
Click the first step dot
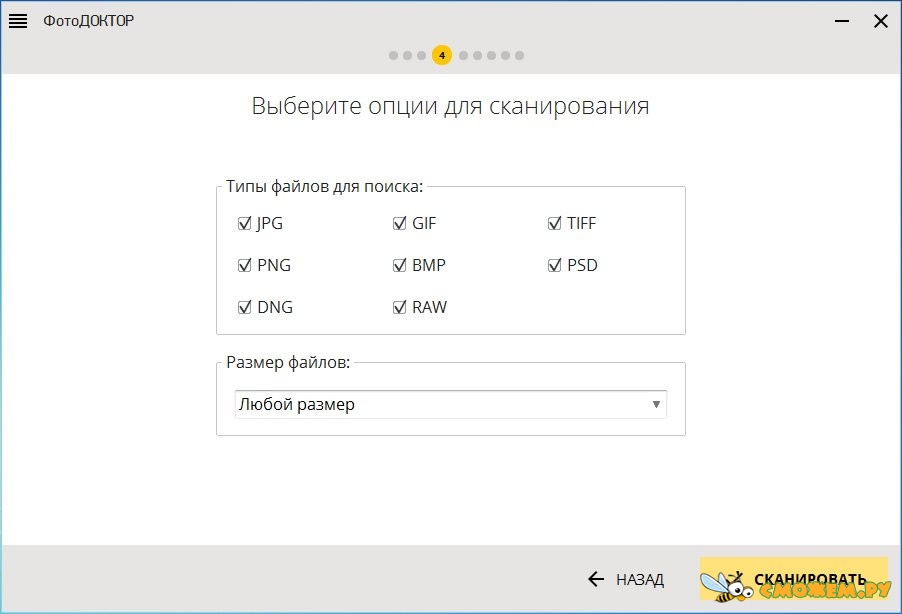click(393, 55)
